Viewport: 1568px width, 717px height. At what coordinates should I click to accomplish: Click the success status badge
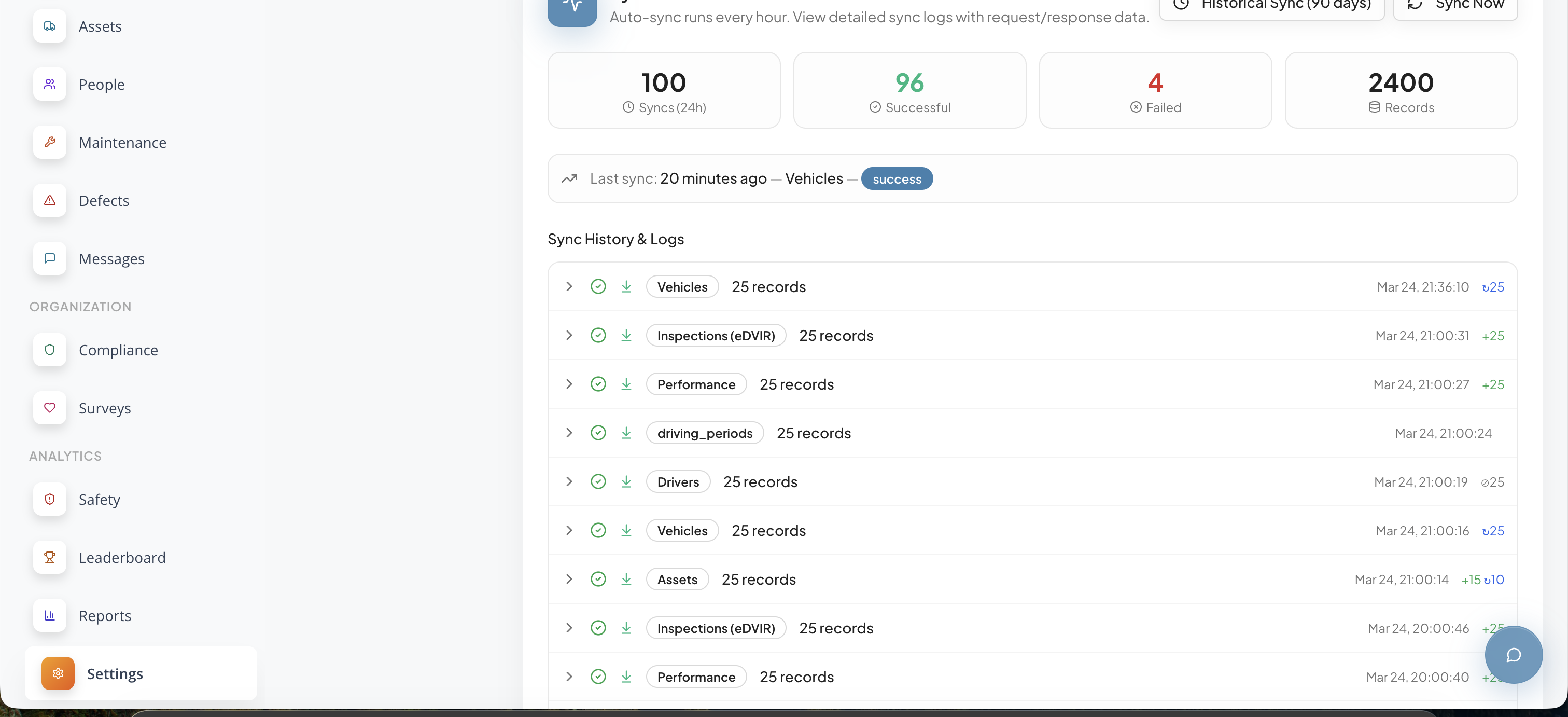897,179
